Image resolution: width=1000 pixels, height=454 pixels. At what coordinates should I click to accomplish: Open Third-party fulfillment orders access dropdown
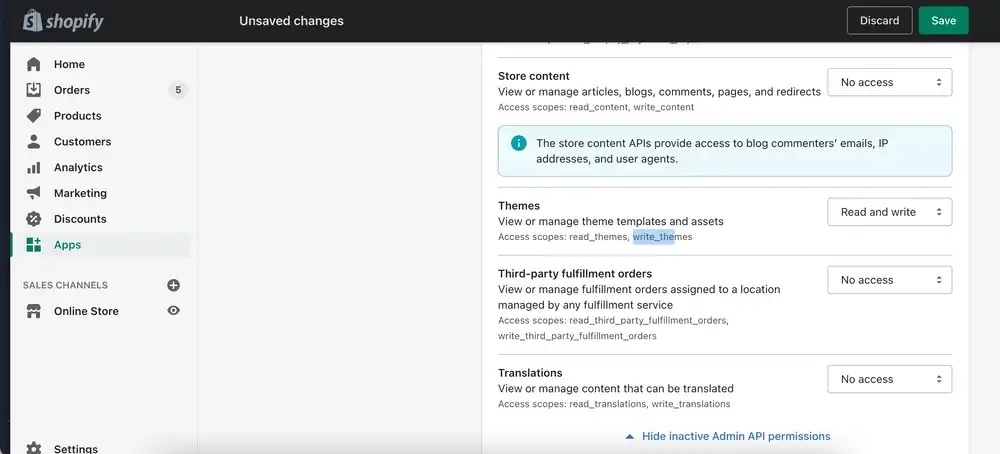(889, 280)
